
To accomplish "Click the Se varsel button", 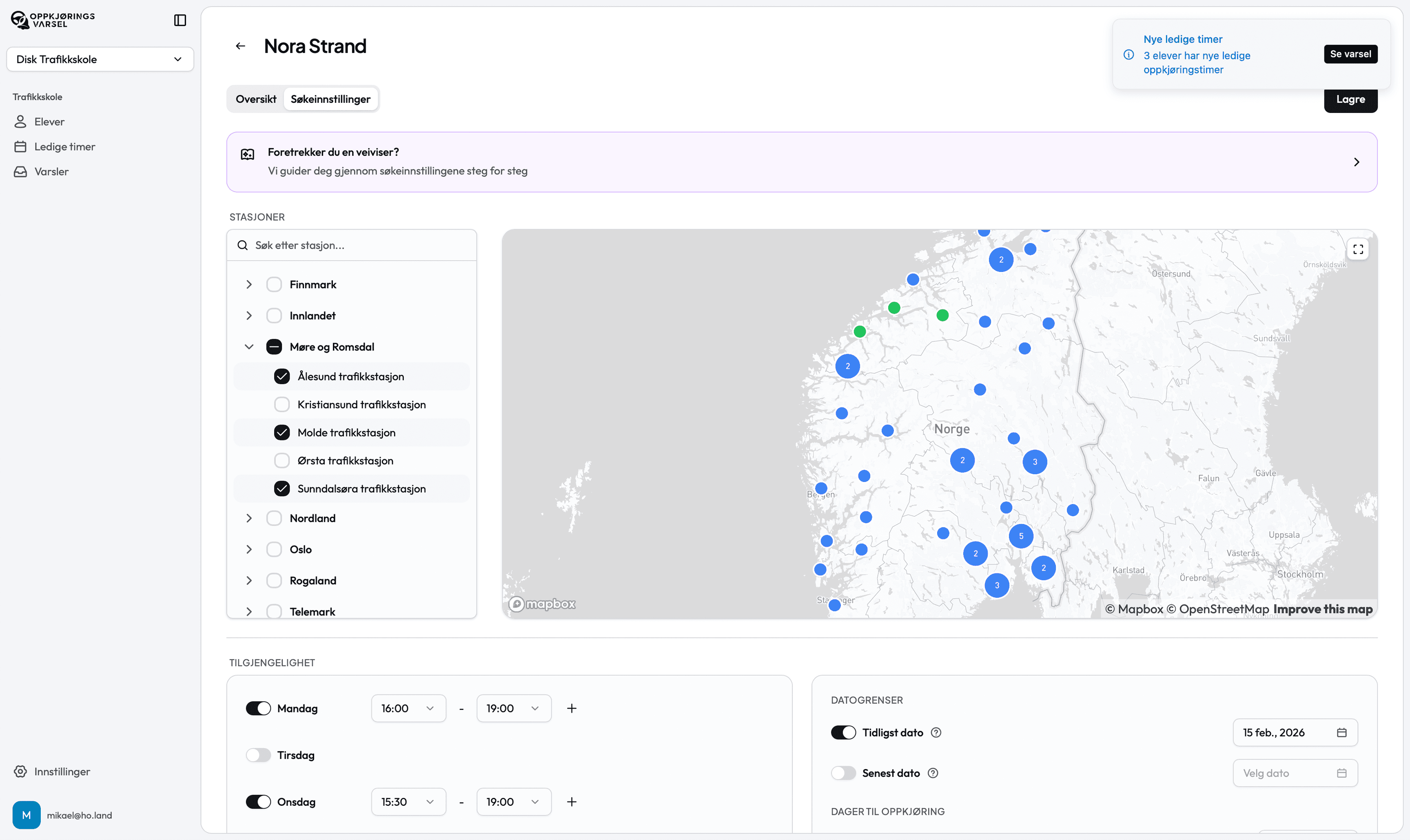I will (1350, 54).
